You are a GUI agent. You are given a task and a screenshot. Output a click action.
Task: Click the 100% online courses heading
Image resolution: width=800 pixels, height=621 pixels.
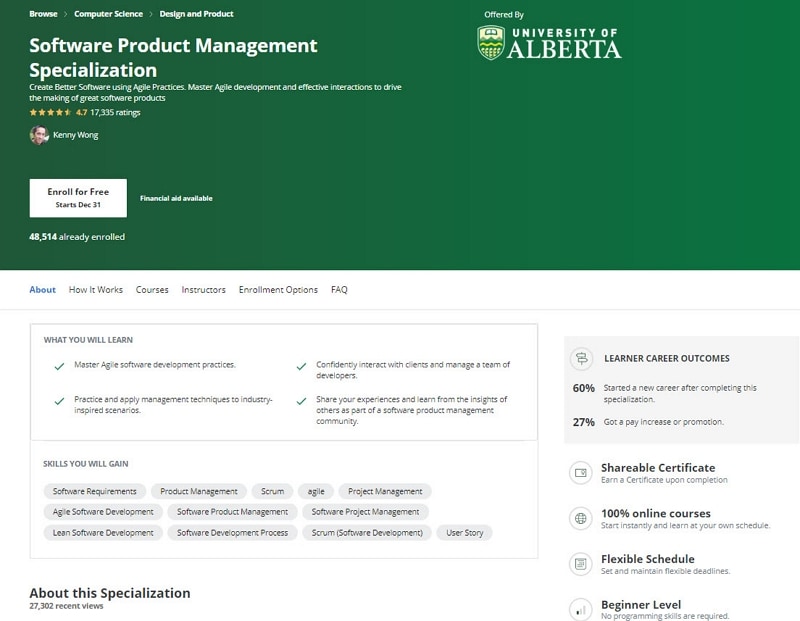[x=656, y=513]
